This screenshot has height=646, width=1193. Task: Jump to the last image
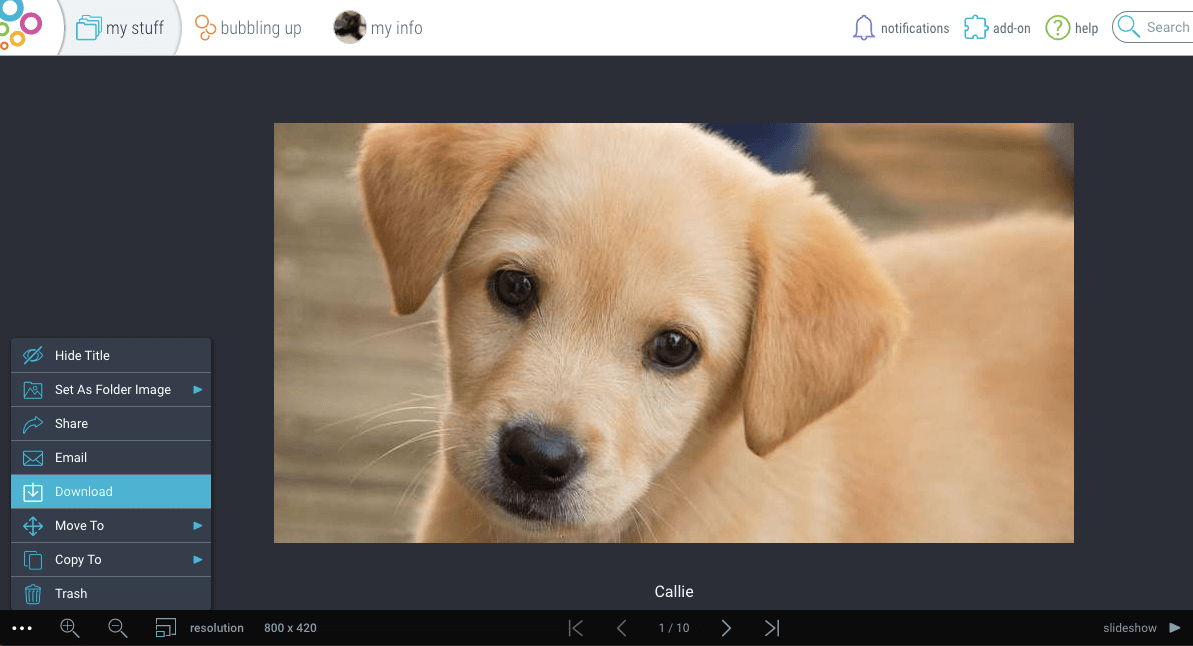click(772, 628)
